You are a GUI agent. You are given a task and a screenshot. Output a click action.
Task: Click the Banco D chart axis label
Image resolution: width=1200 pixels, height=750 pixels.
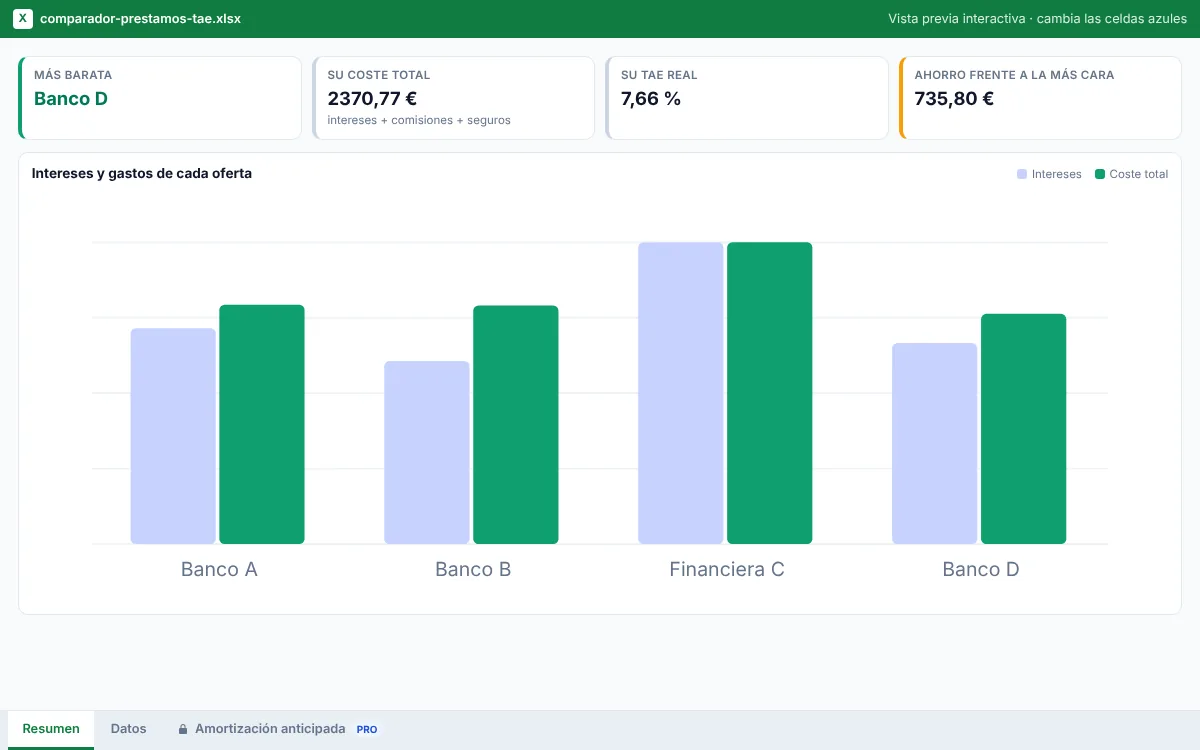pos(981,570)
